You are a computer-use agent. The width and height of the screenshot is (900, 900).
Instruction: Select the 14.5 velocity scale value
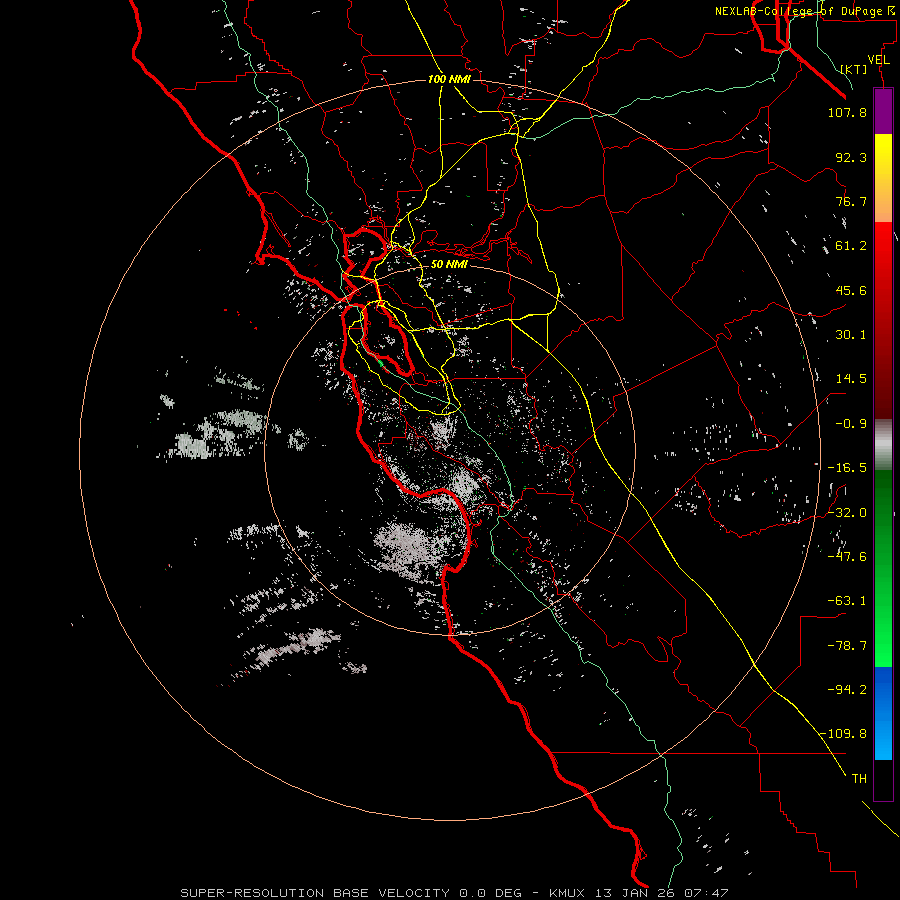(x=851, y=379)
